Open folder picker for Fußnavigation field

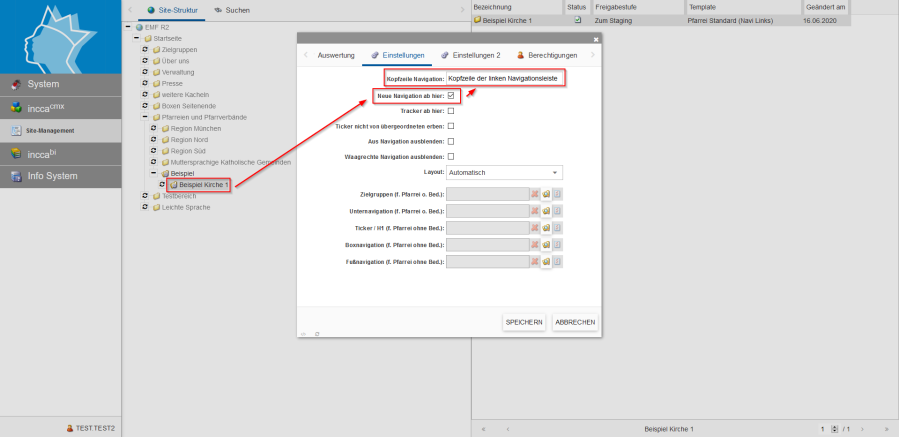(x=547, y=262)
